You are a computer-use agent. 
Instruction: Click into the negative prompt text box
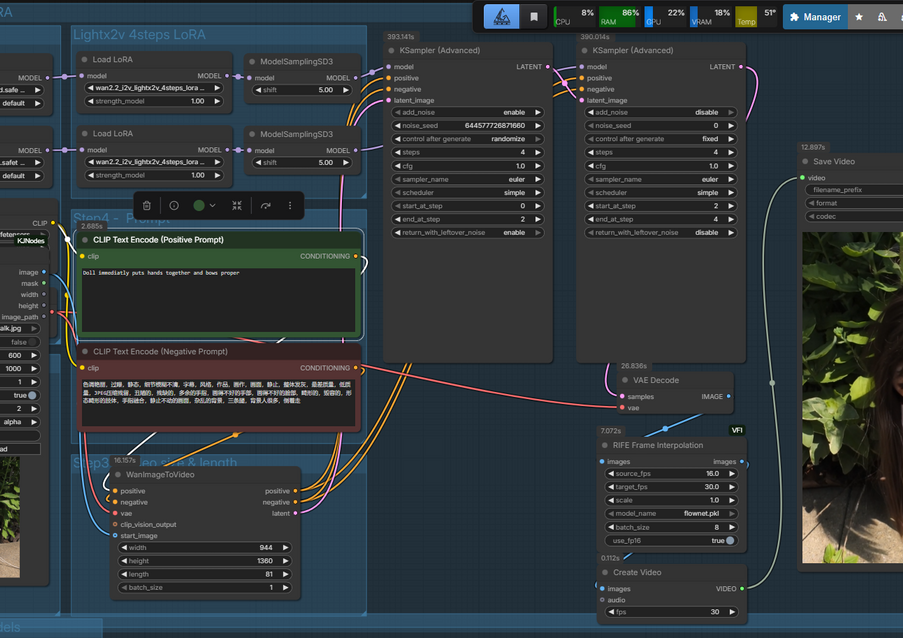218,402
